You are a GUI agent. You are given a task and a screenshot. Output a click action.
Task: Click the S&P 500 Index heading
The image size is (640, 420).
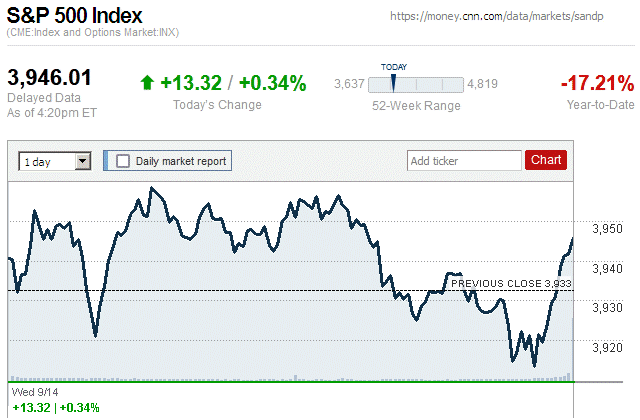click(x=74, y=17)
